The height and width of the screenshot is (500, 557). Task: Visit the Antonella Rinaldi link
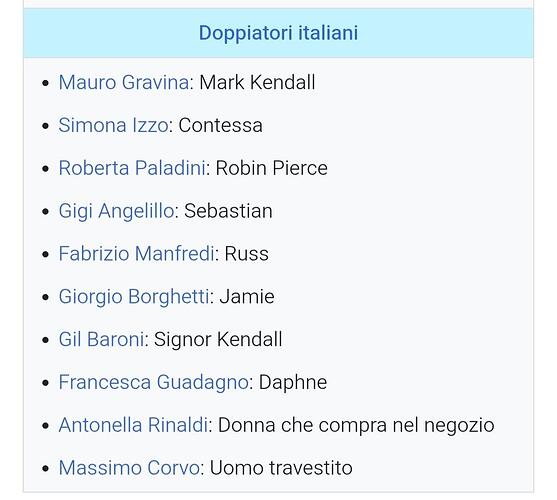coord(133,425)
